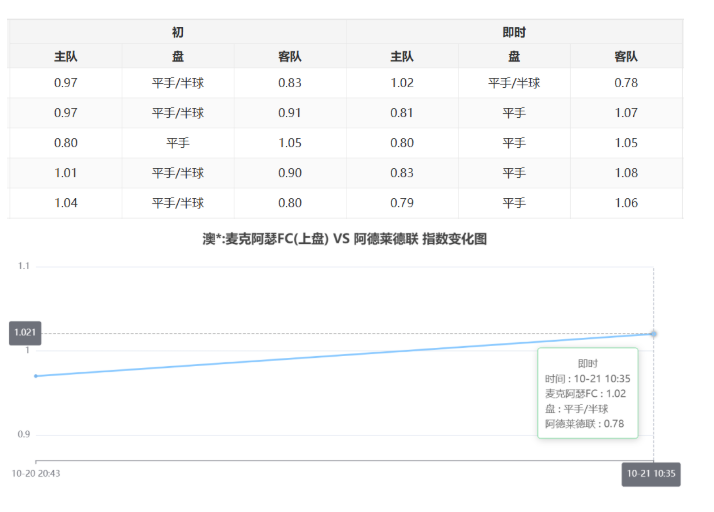Select the 初 header group
Screen dimensions: 714x512
tap(177, 32)
